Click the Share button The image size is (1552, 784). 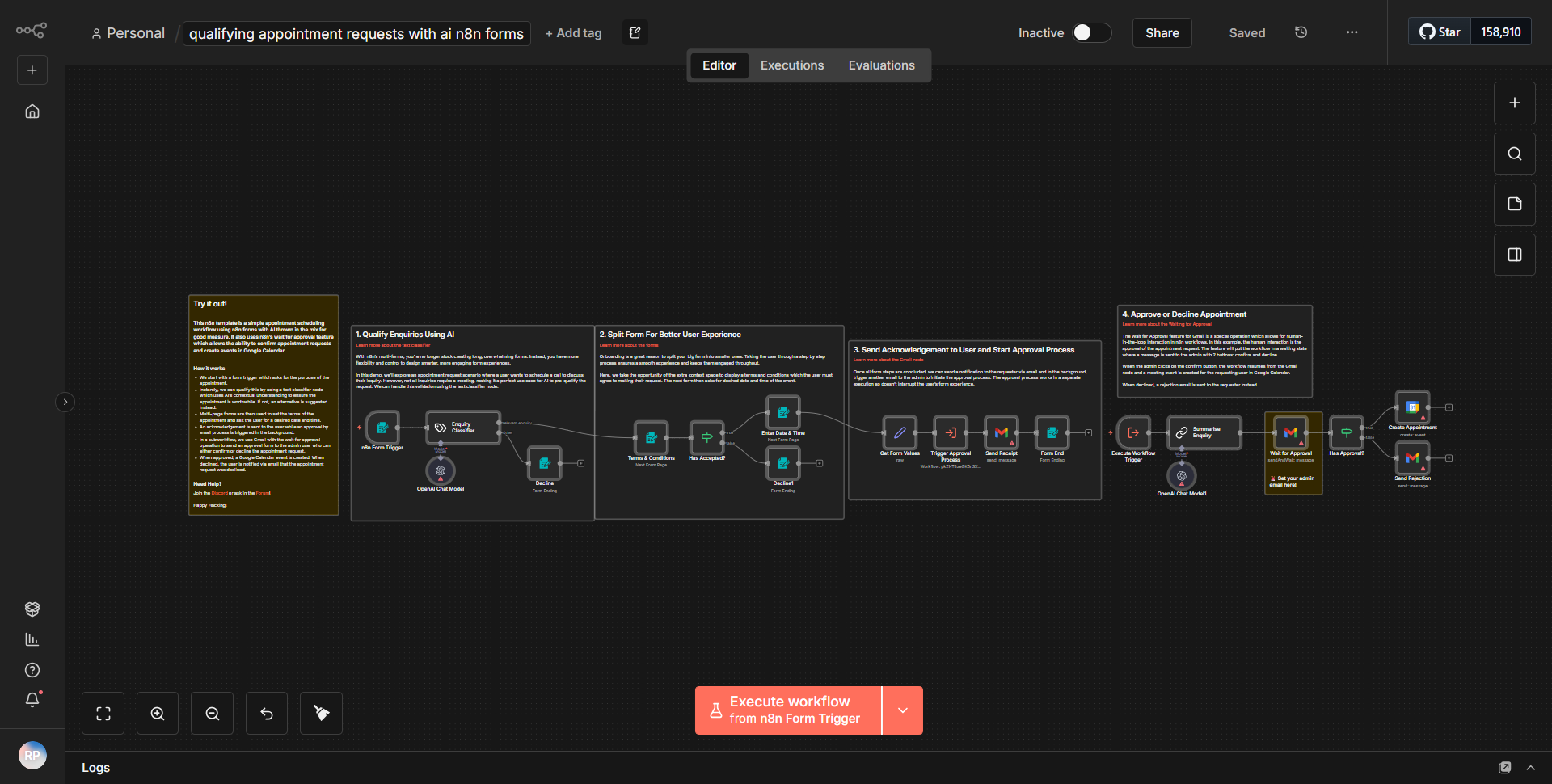pyautogui.click(x=1162, y=32)
